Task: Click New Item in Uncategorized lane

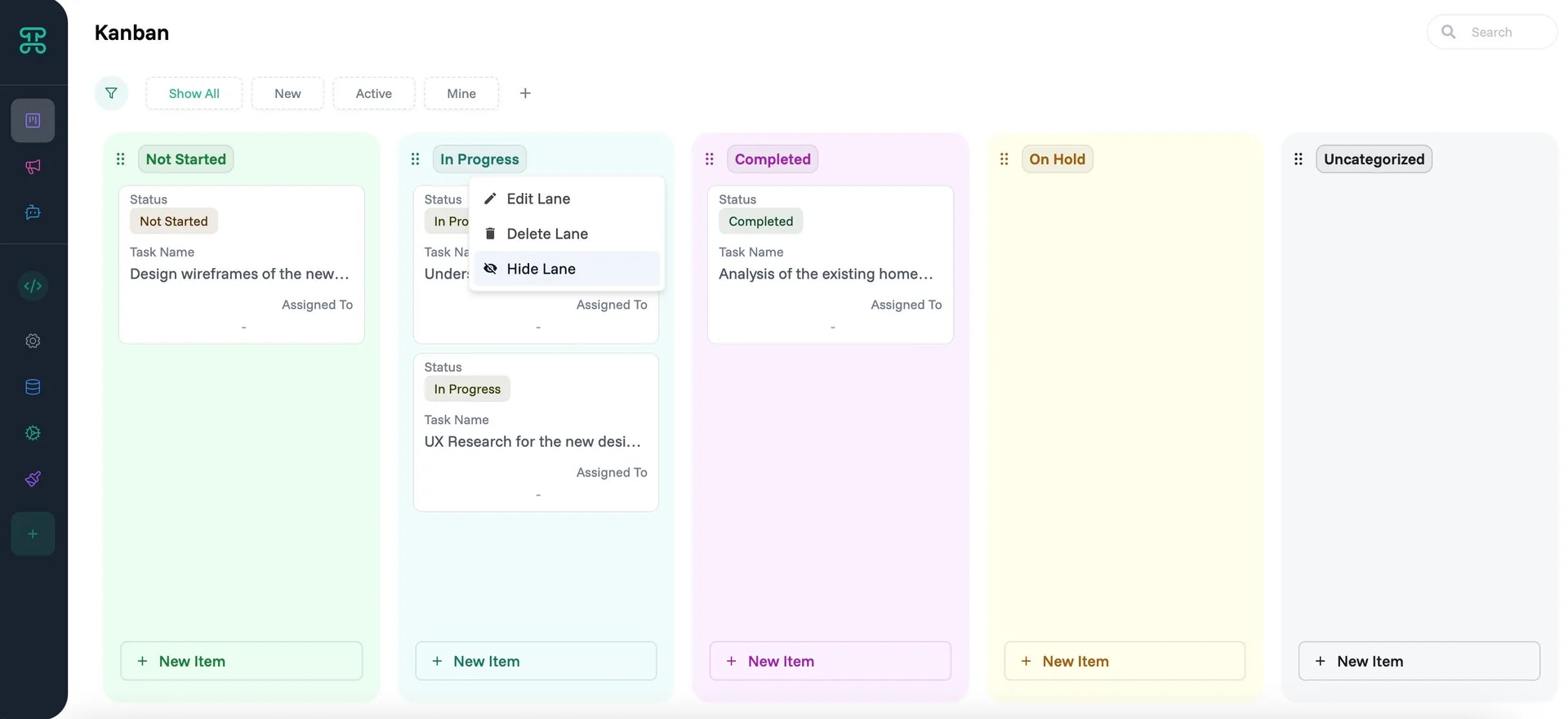Action: point(1419,661)
